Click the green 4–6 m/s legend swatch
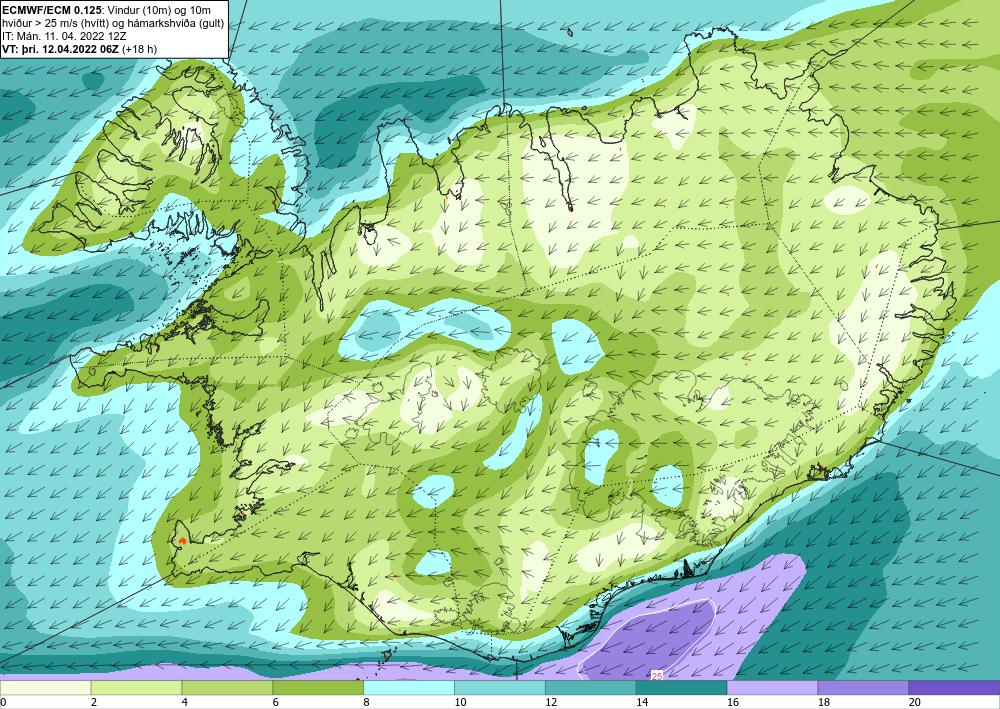This screenshot has width=1000, height=709. tap(227, 688)
